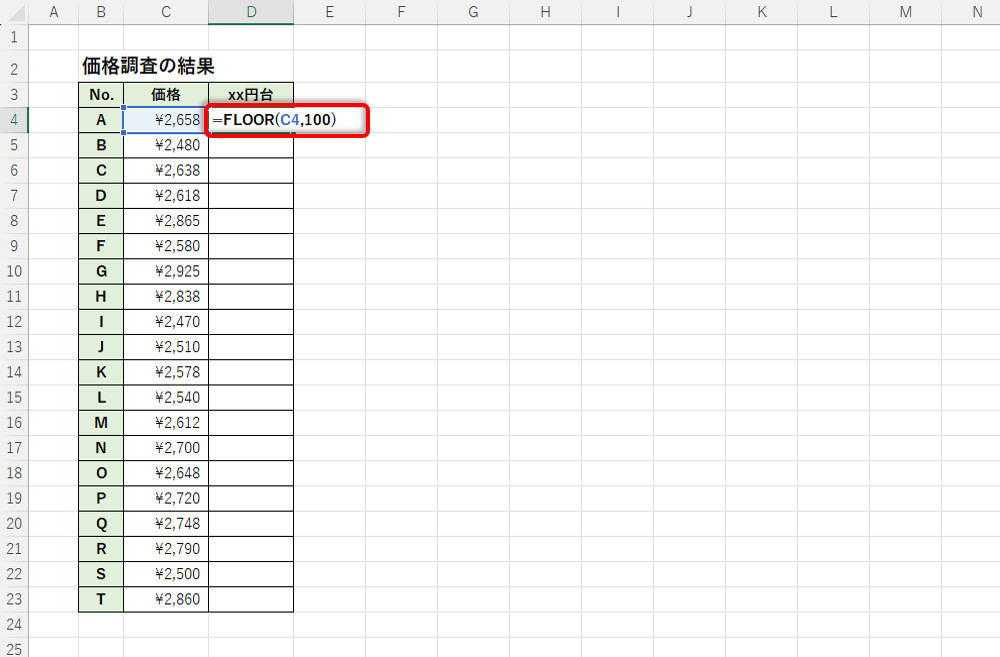This screenshot has width=1000, height=657.
Task: Select column B header
Action: (101, 12)
